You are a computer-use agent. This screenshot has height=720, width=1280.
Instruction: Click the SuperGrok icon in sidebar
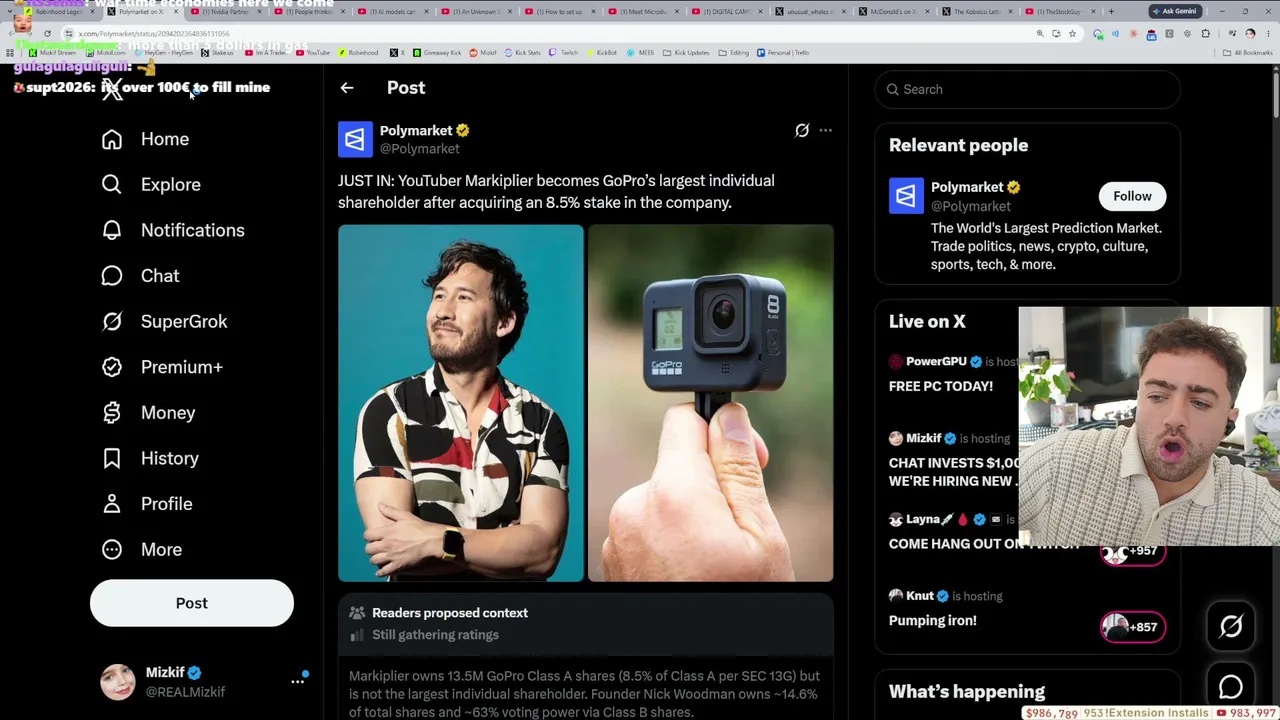tap(112, 322)
